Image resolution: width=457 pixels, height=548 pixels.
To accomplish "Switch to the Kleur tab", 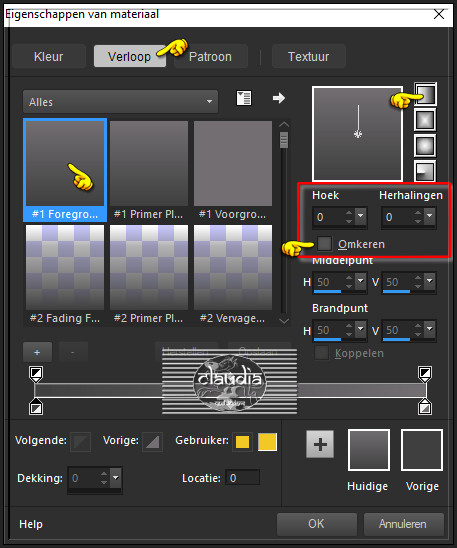I will [x=49, y=56].
